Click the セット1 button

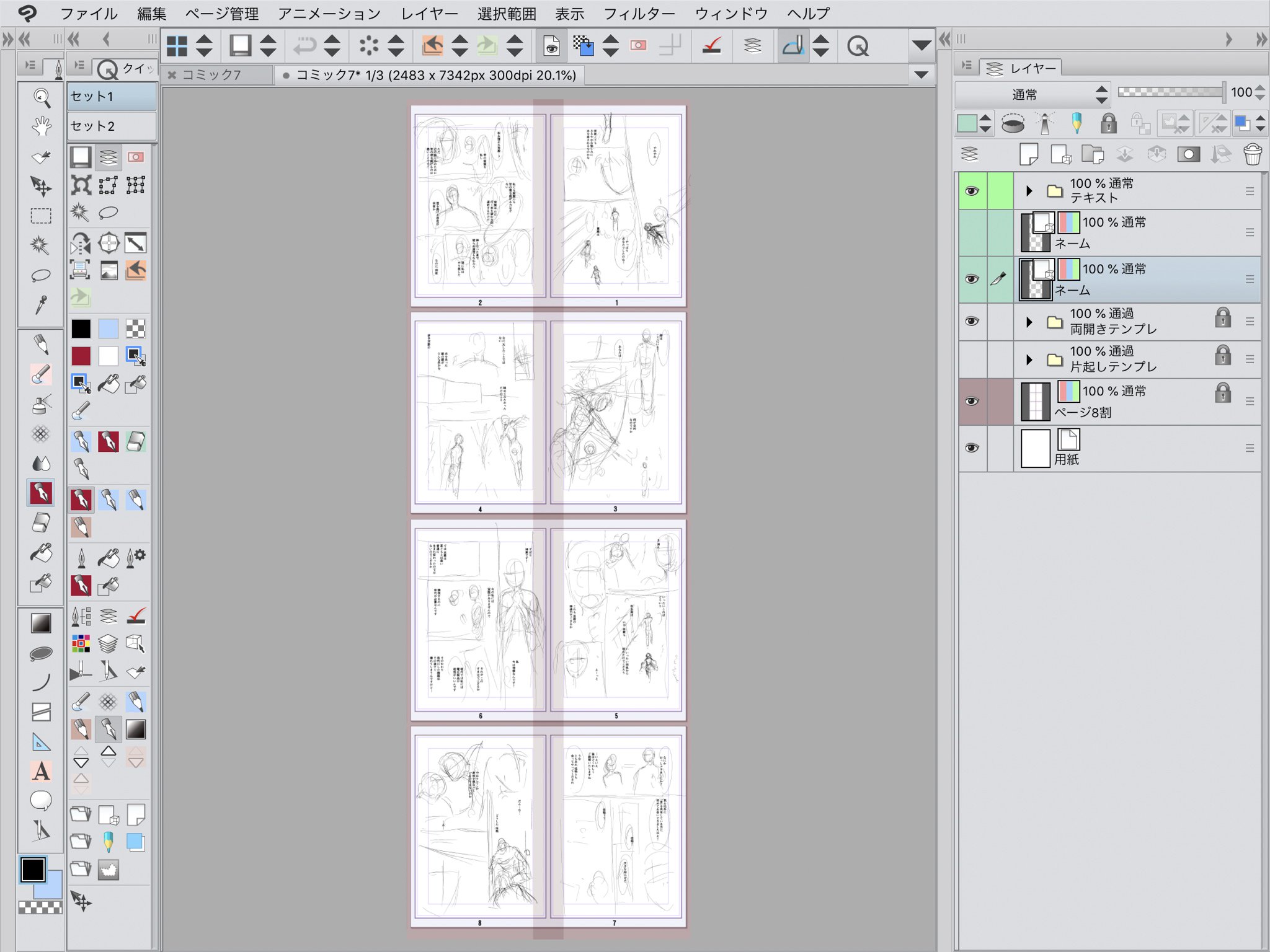pyautogui.click(x=112, y=96)
